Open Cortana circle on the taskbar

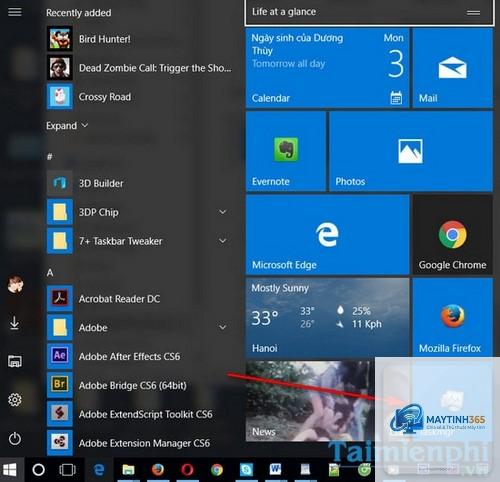pos(39,470)
